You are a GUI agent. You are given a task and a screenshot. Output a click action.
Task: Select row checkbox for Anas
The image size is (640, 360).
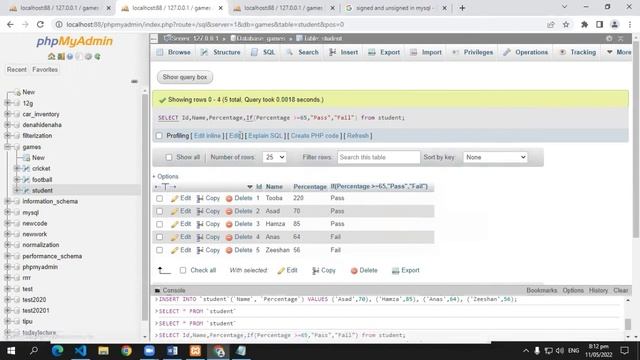(x=160, y=237)
